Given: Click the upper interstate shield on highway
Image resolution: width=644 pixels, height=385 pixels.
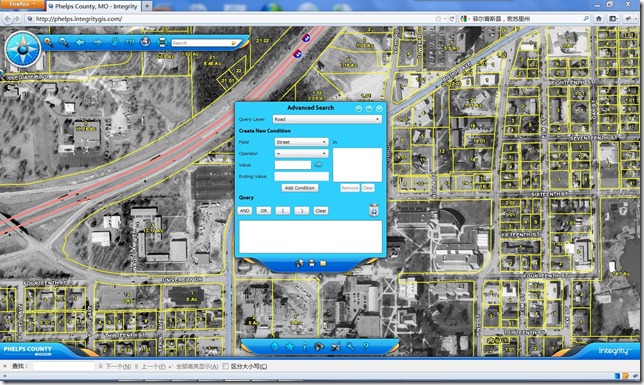Looking at the screenshot, I should [306, 38].
